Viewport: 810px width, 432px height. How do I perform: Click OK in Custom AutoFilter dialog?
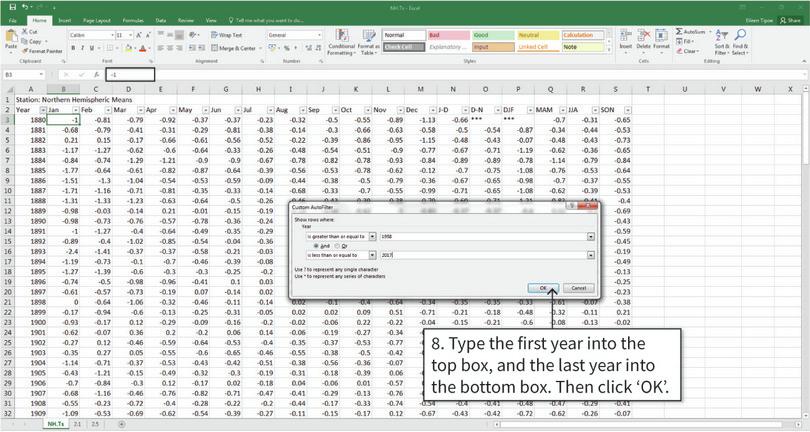pyautogui.click(x=544, y=287)
